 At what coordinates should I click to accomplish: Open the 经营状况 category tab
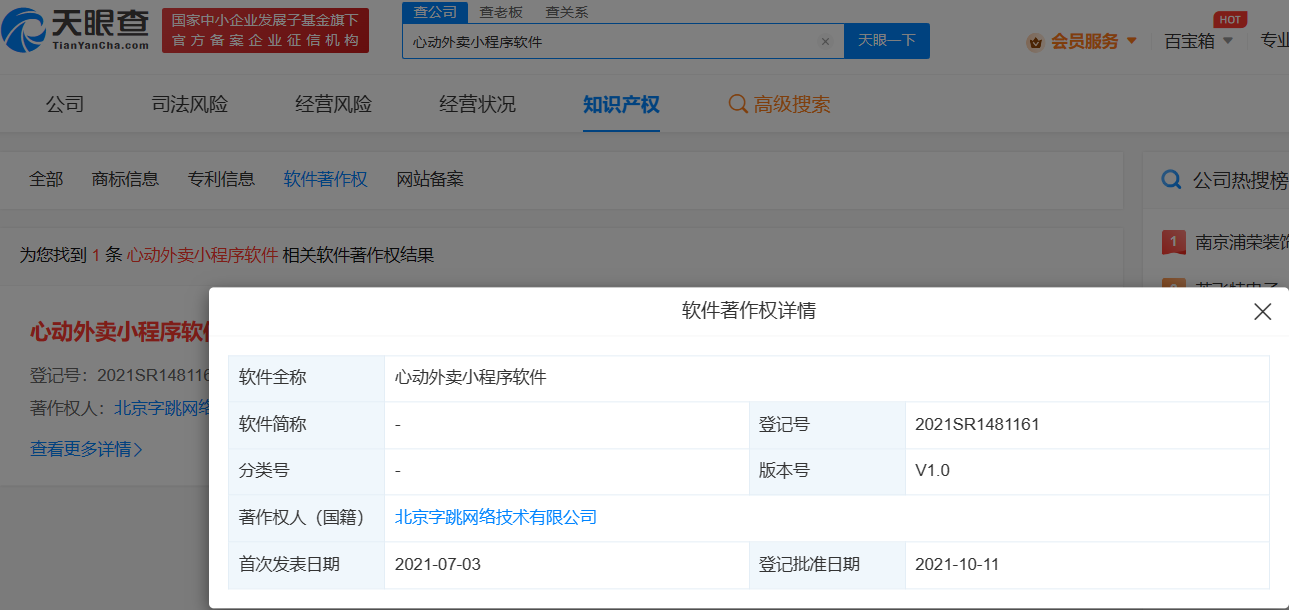[x=478, y=104]
